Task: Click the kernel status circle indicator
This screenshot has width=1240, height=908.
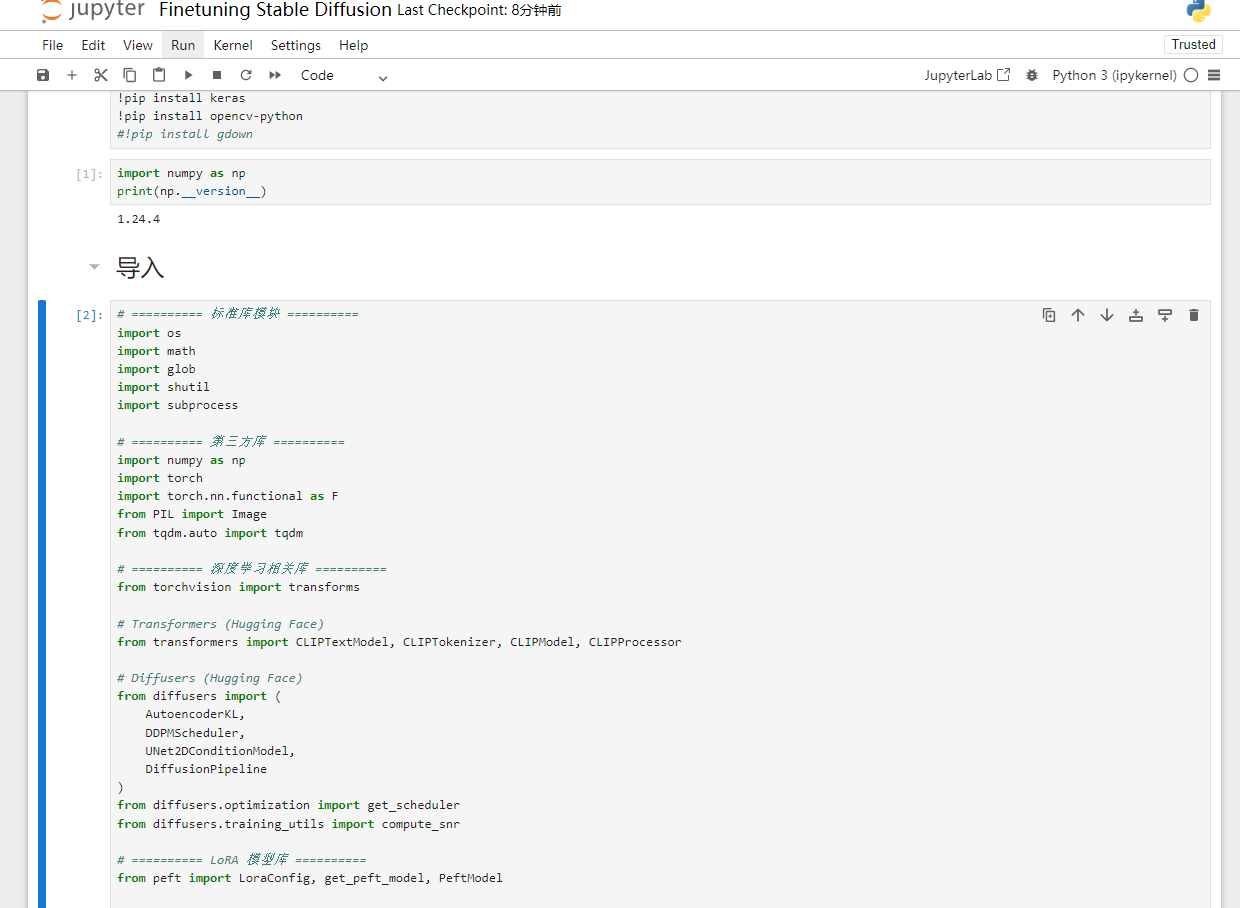Action: click(x=1191, y=75)
